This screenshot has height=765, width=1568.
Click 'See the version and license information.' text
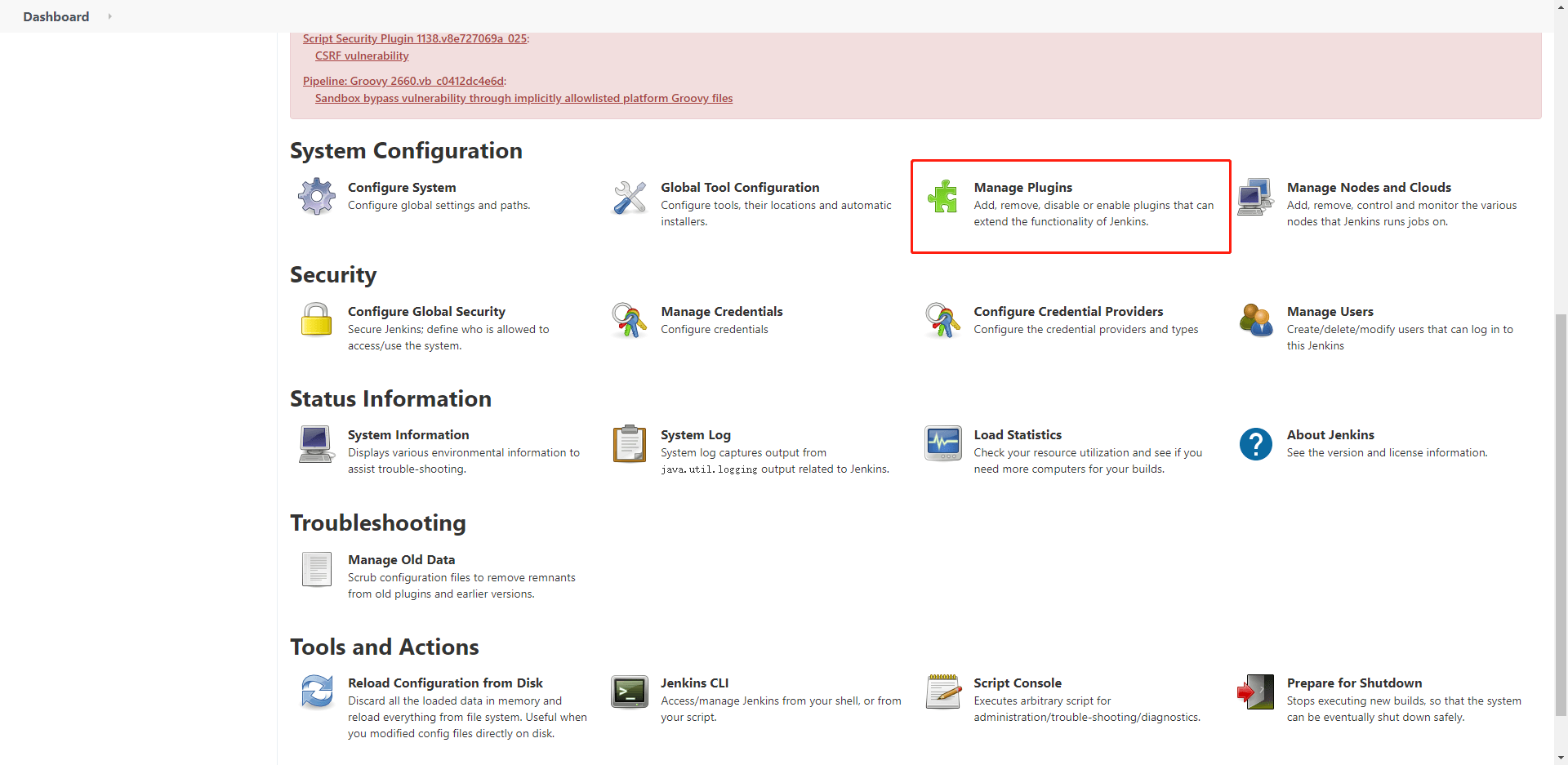pyautogui.click(x=1388, y=453)
